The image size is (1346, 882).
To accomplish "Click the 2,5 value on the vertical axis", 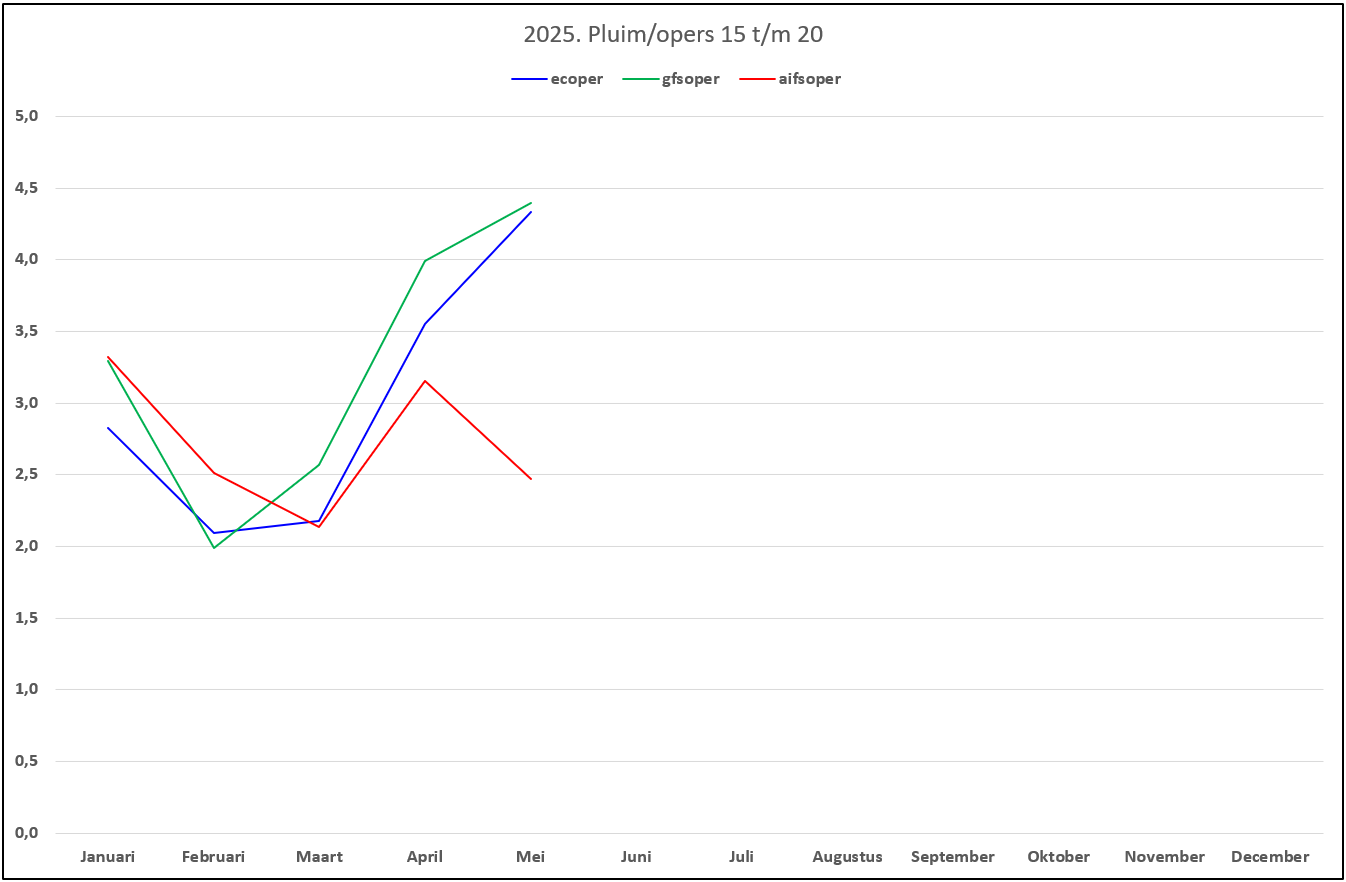I will (x=27, y=474).
